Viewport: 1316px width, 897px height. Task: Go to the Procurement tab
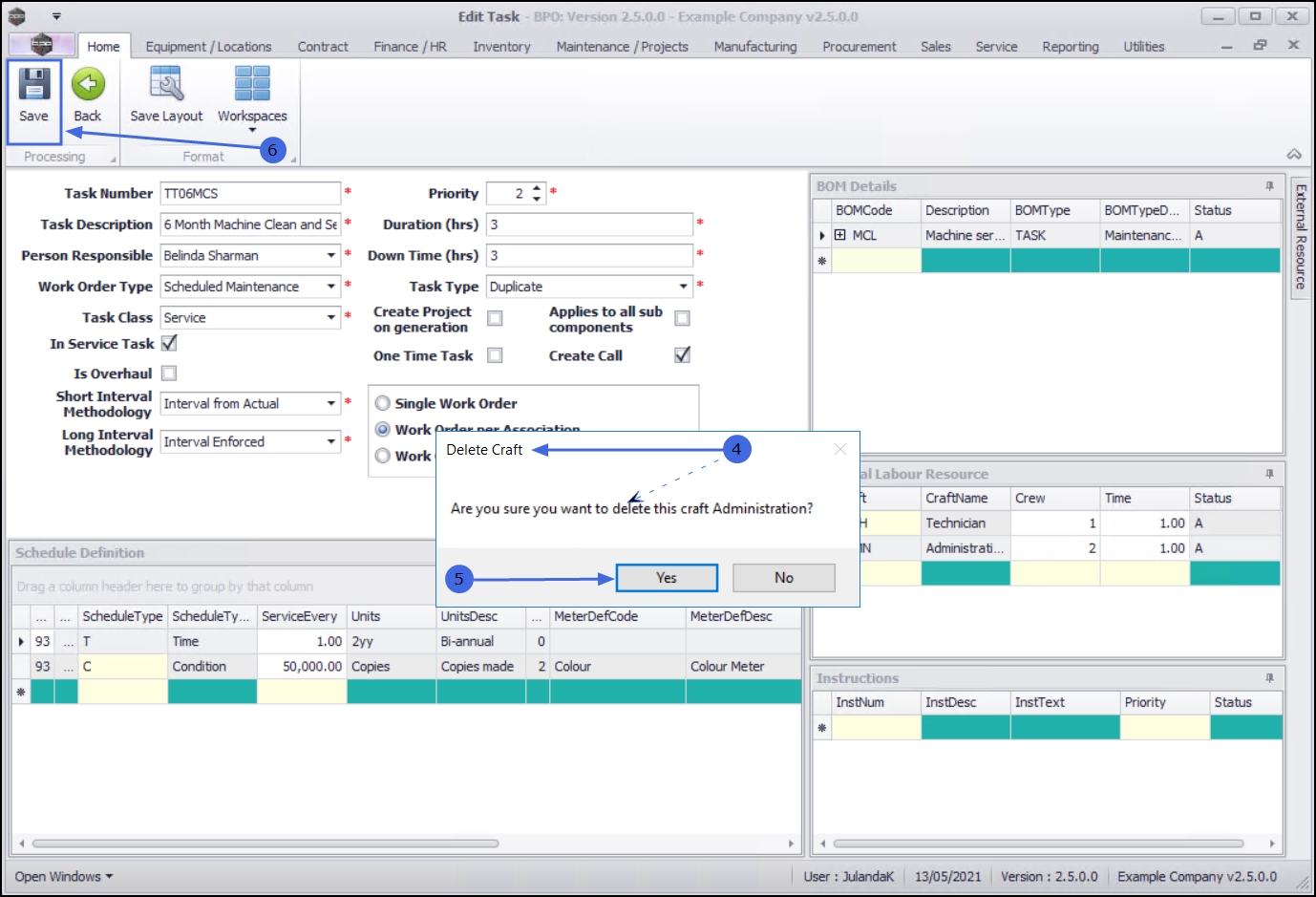click(859, 46)
